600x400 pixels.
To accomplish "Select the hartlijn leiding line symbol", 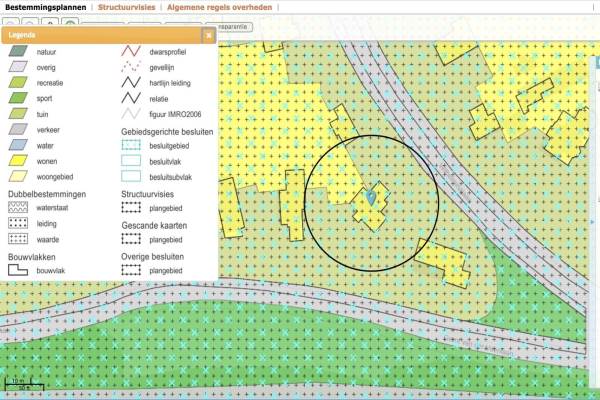I will pos(131,83).
